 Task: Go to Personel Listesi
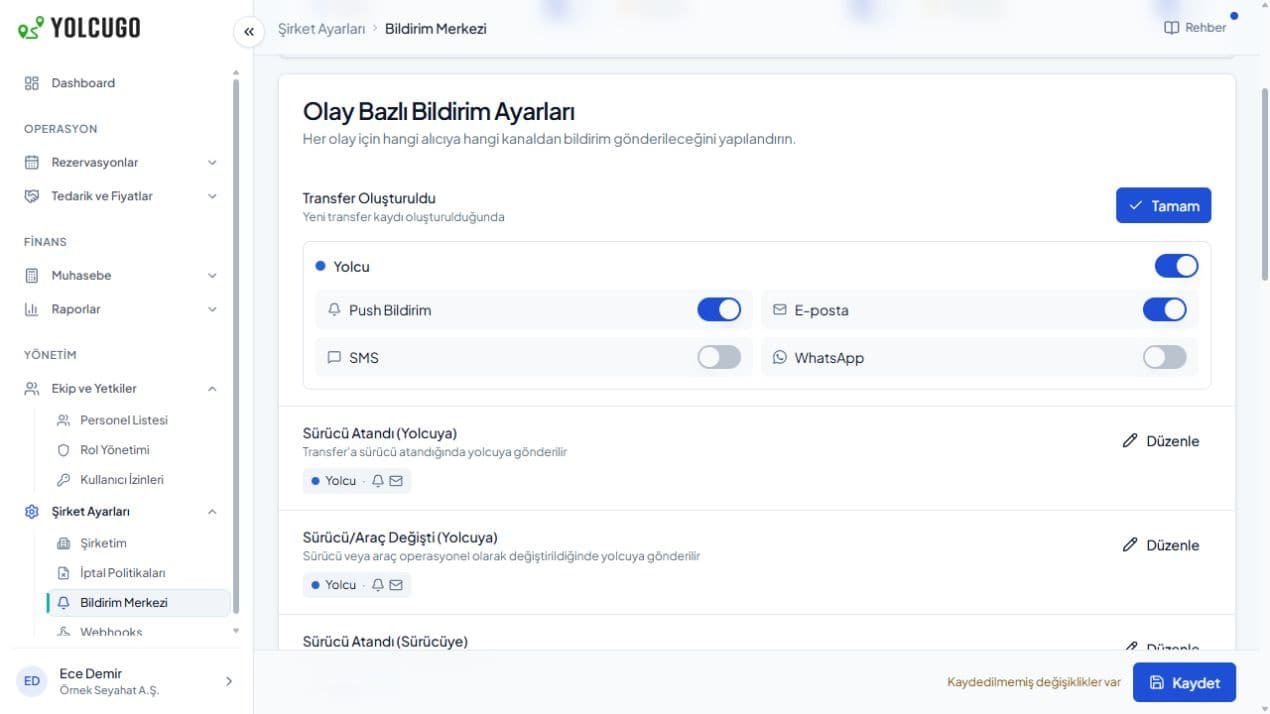(138, 420)
